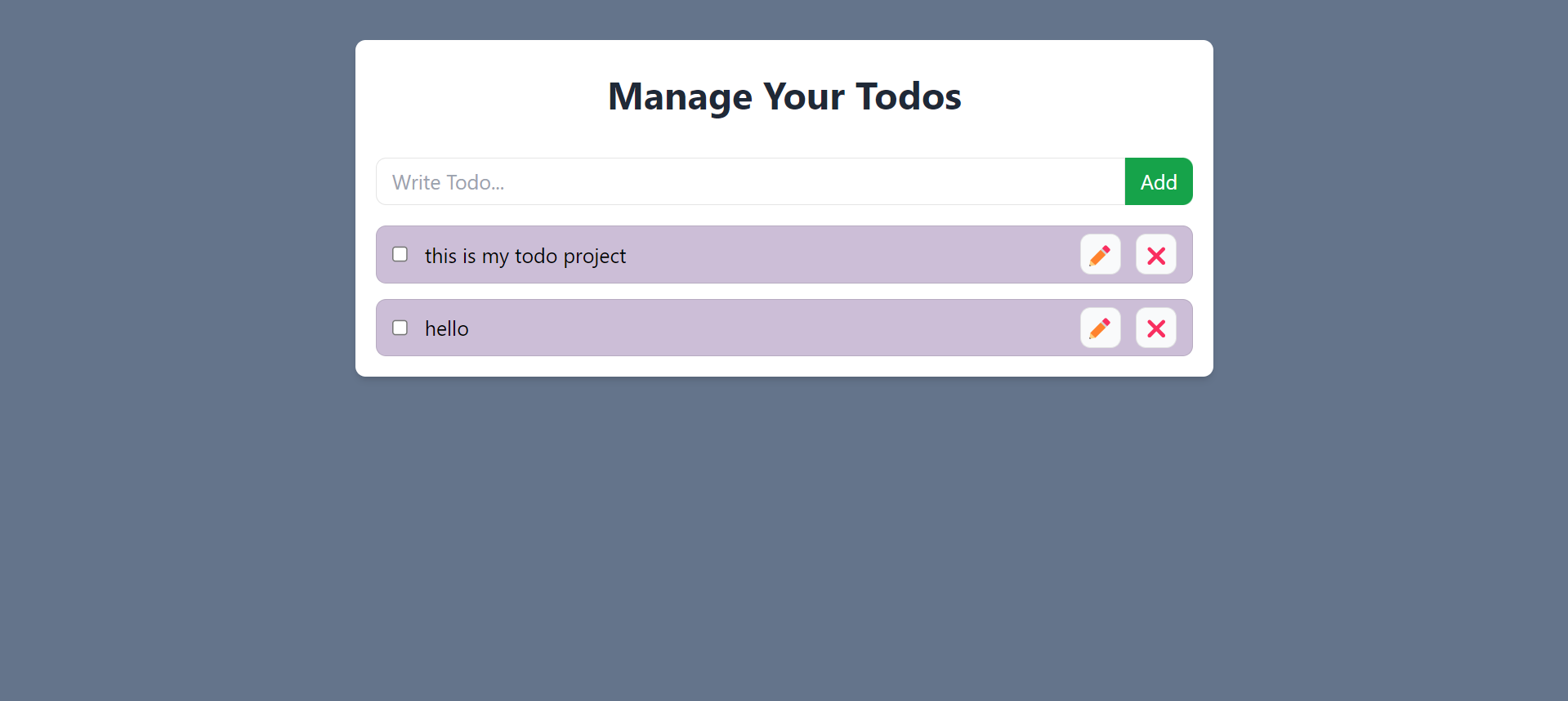Click the word 'Manage' in the title
Viewport: 1568px width, 701px height.
coord(680,98)
